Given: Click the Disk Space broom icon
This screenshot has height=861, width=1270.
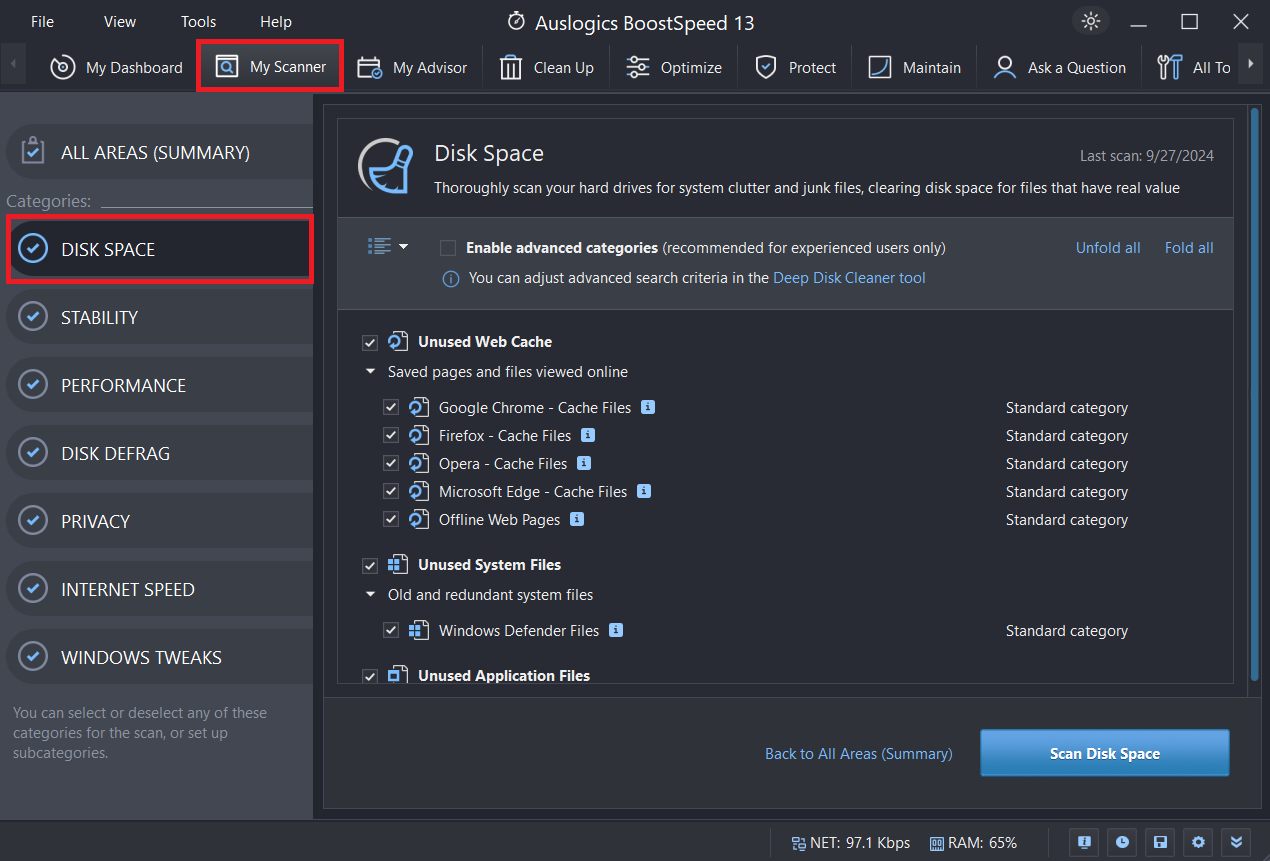Looking at the screenshot, I should pyautogui.click(x=386, y=166).
